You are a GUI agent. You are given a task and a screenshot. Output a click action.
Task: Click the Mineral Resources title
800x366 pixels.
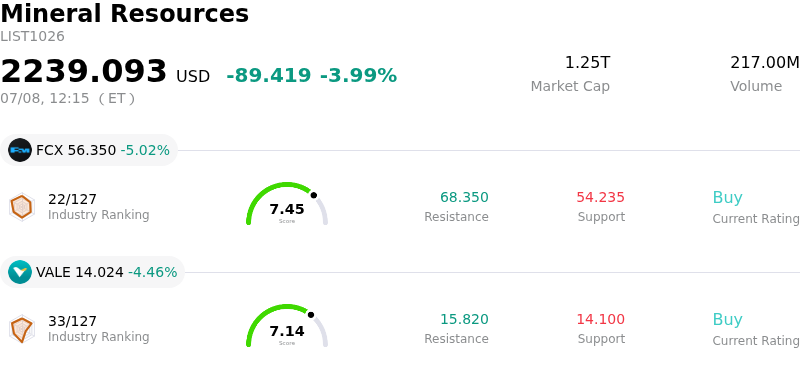124,14
